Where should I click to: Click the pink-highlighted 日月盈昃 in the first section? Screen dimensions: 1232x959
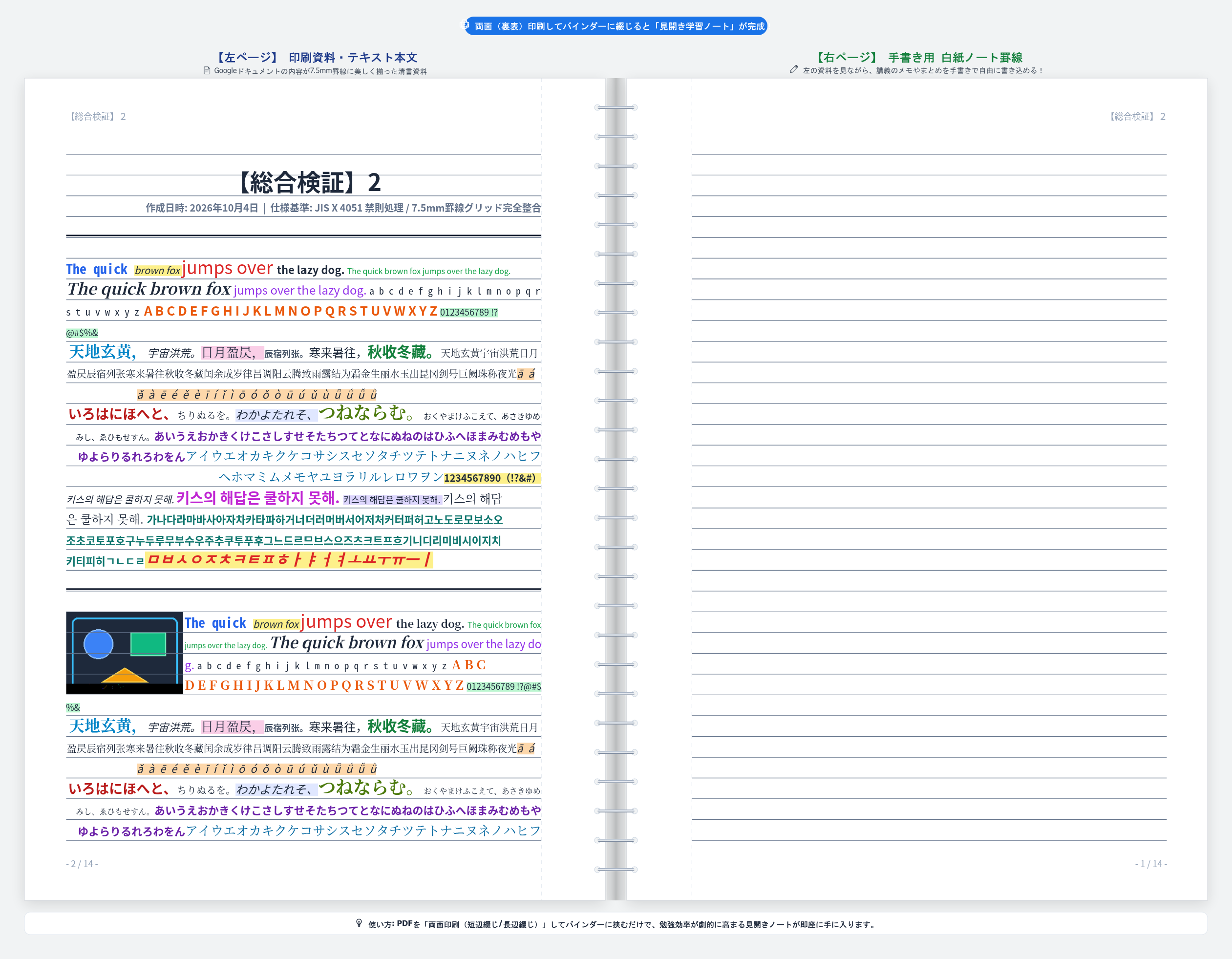coord(233,353)
